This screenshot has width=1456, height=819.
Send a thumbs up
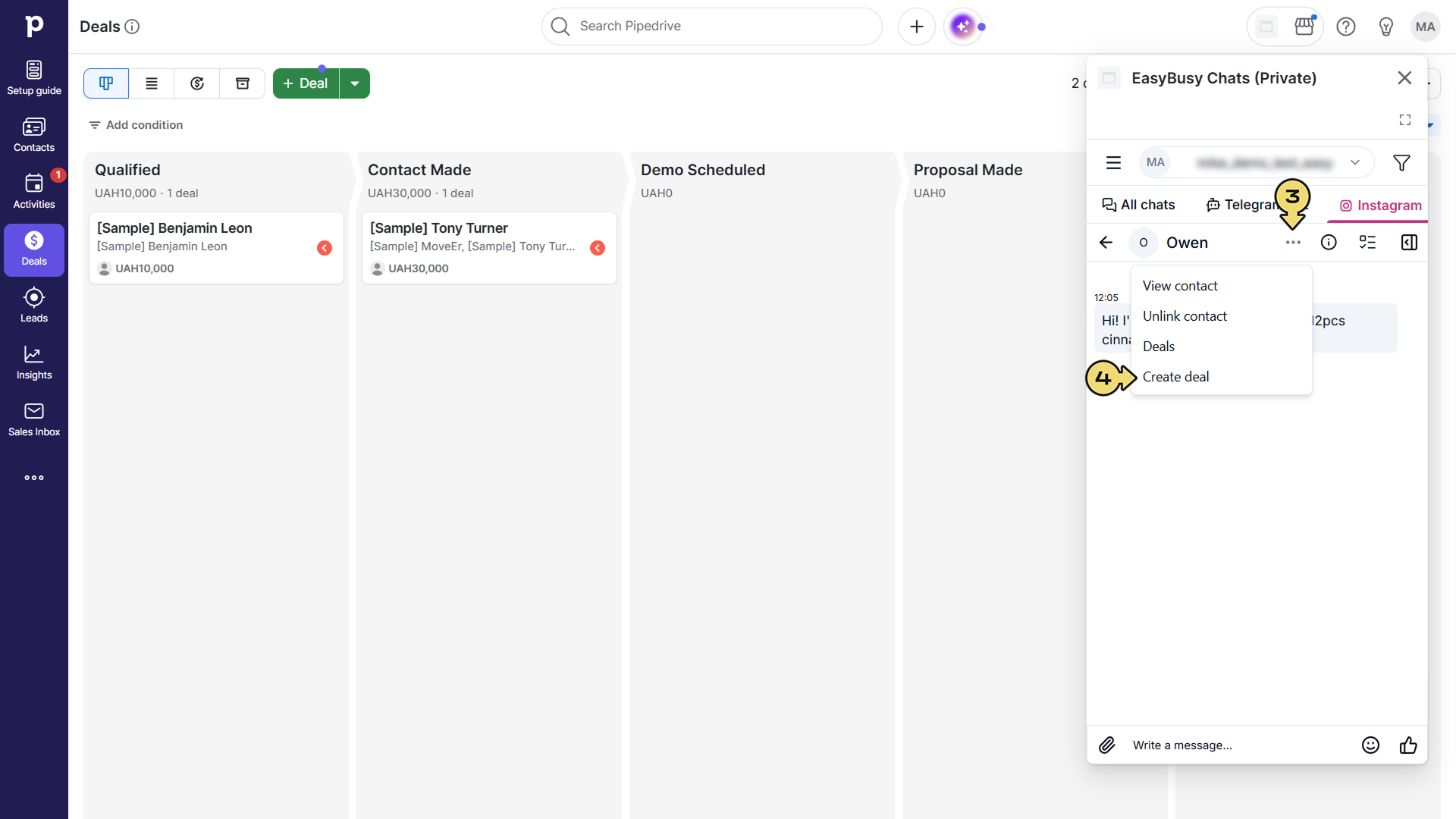coord(1408,745)
